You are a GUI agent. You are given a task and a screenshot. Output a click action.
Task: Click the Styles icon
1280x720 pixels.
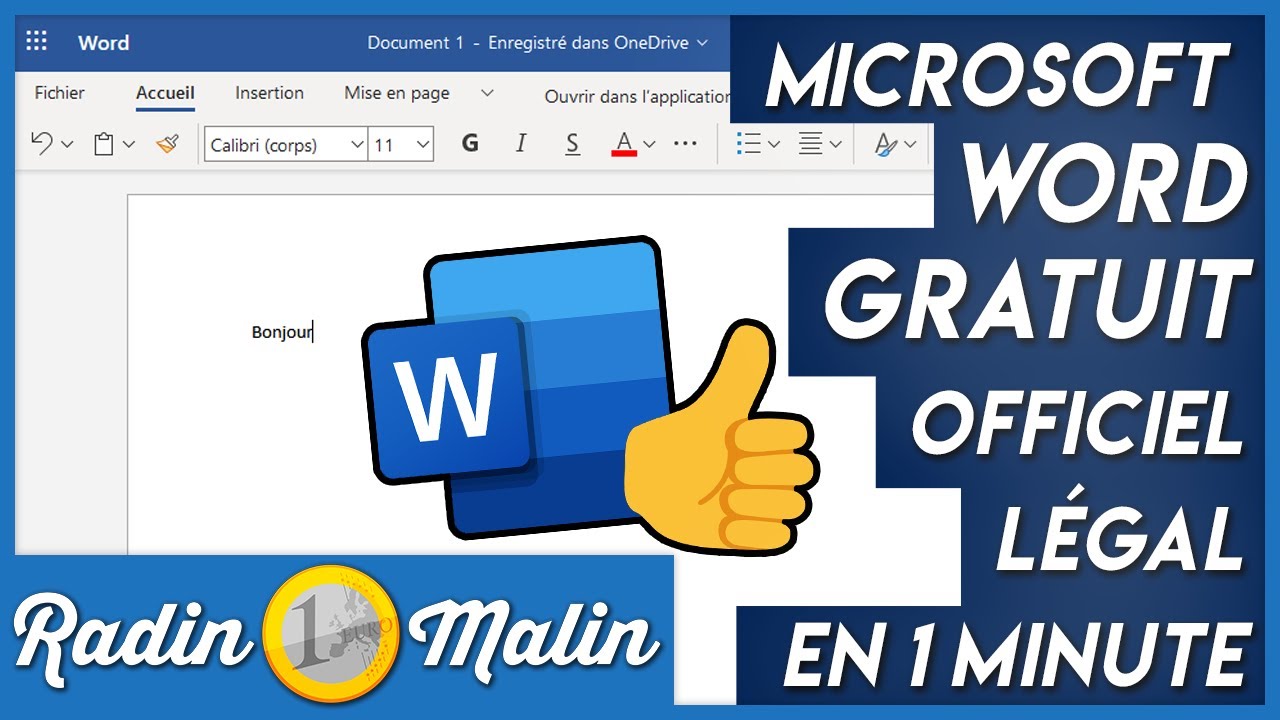(886, 144)
